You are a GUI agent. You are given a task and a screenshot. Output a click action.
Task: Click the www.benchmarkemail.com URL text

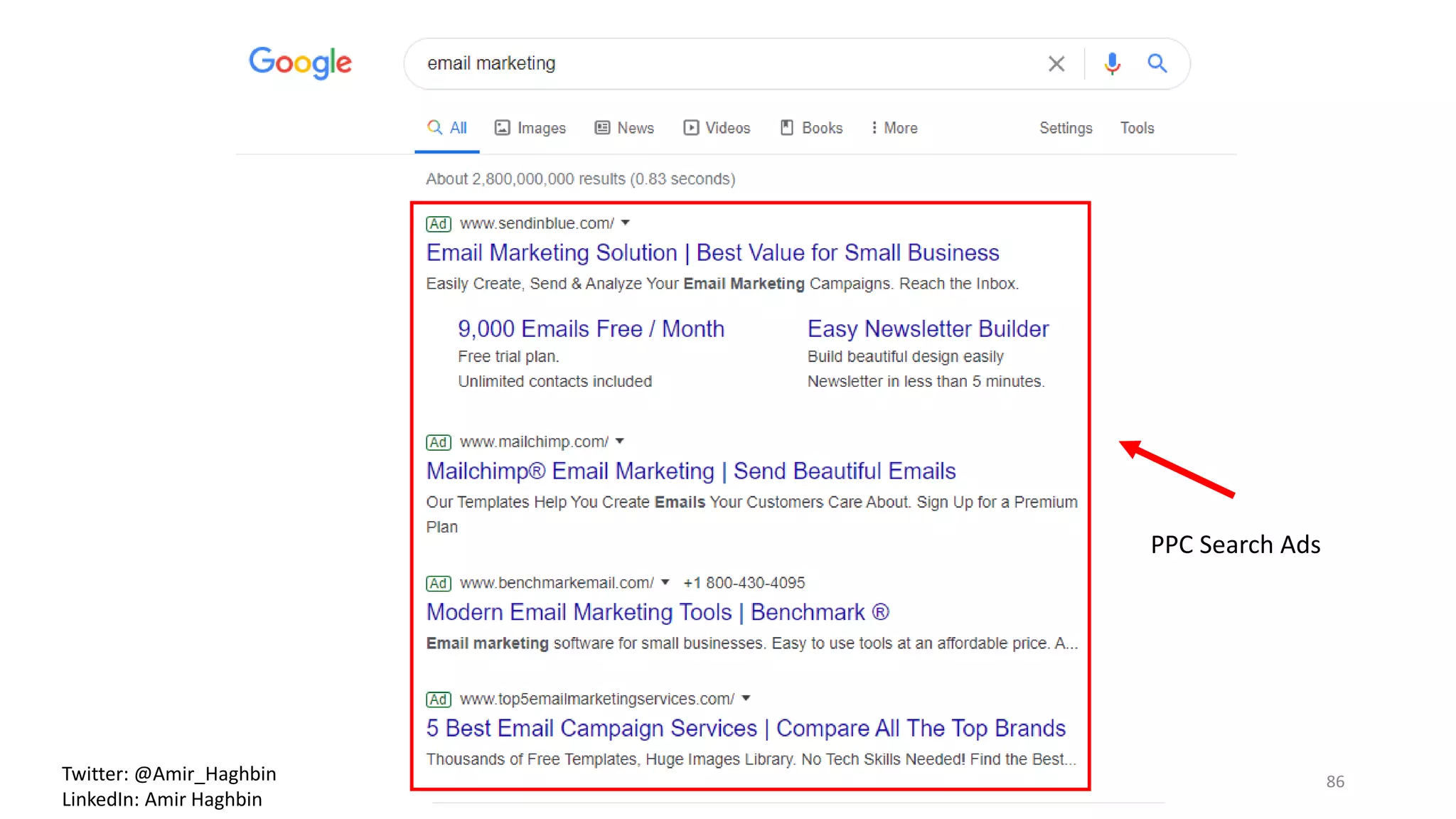pos(557,583)
